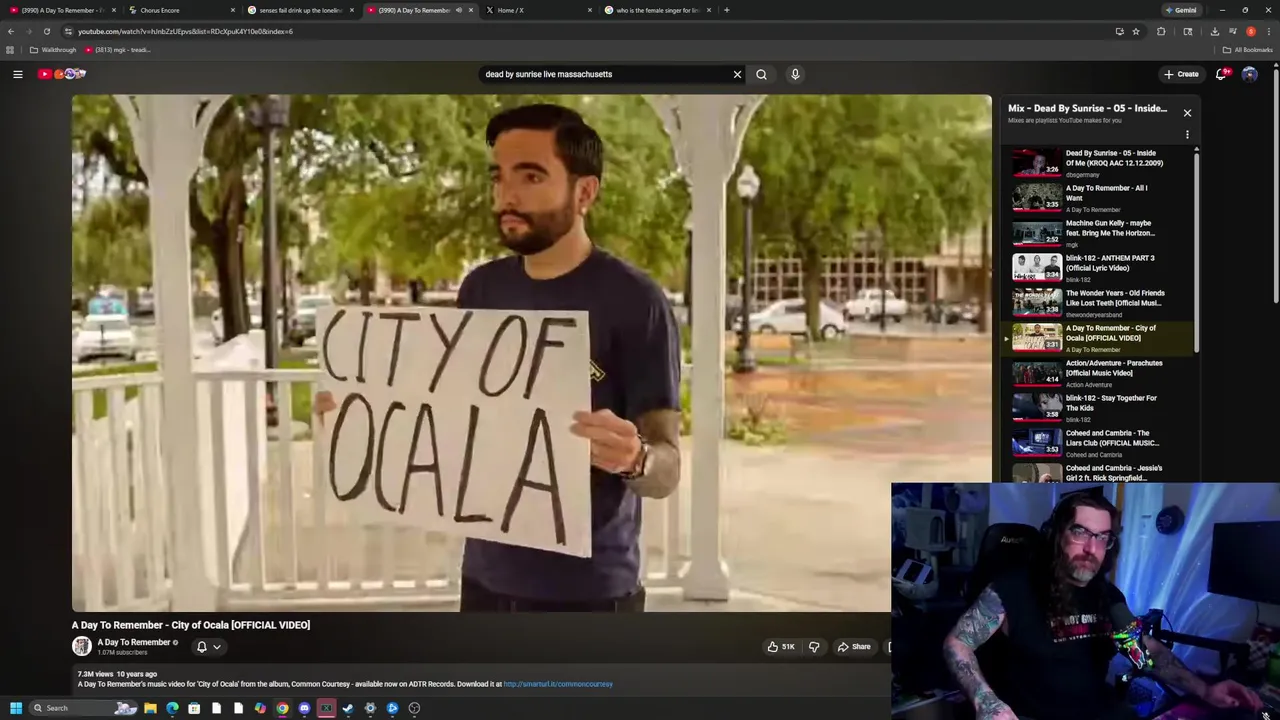
Task: Run search with magnifier button
Action: (x=761, y=74)
